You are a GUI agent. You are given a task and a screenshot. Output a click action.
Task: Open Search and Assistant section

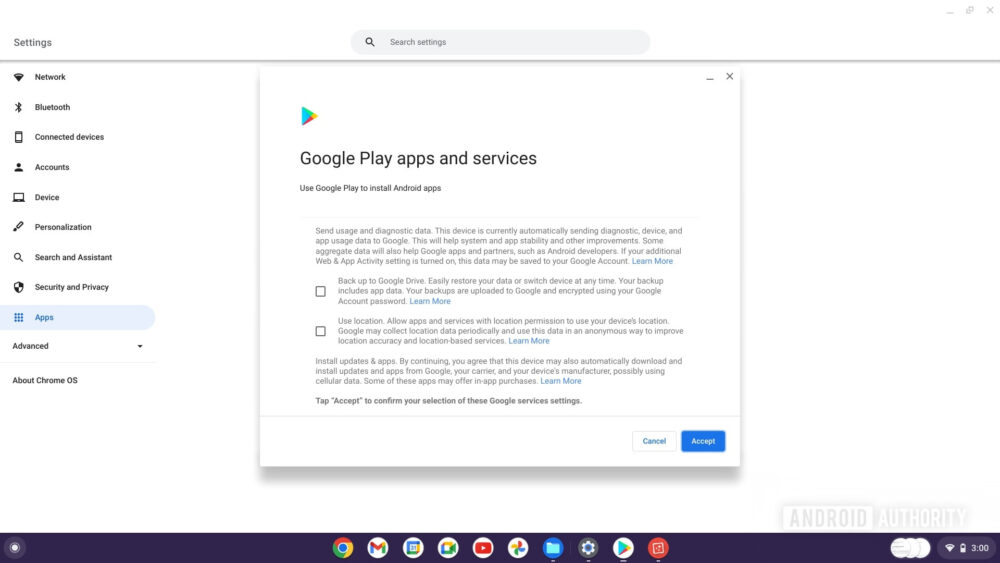coord(73,258)
